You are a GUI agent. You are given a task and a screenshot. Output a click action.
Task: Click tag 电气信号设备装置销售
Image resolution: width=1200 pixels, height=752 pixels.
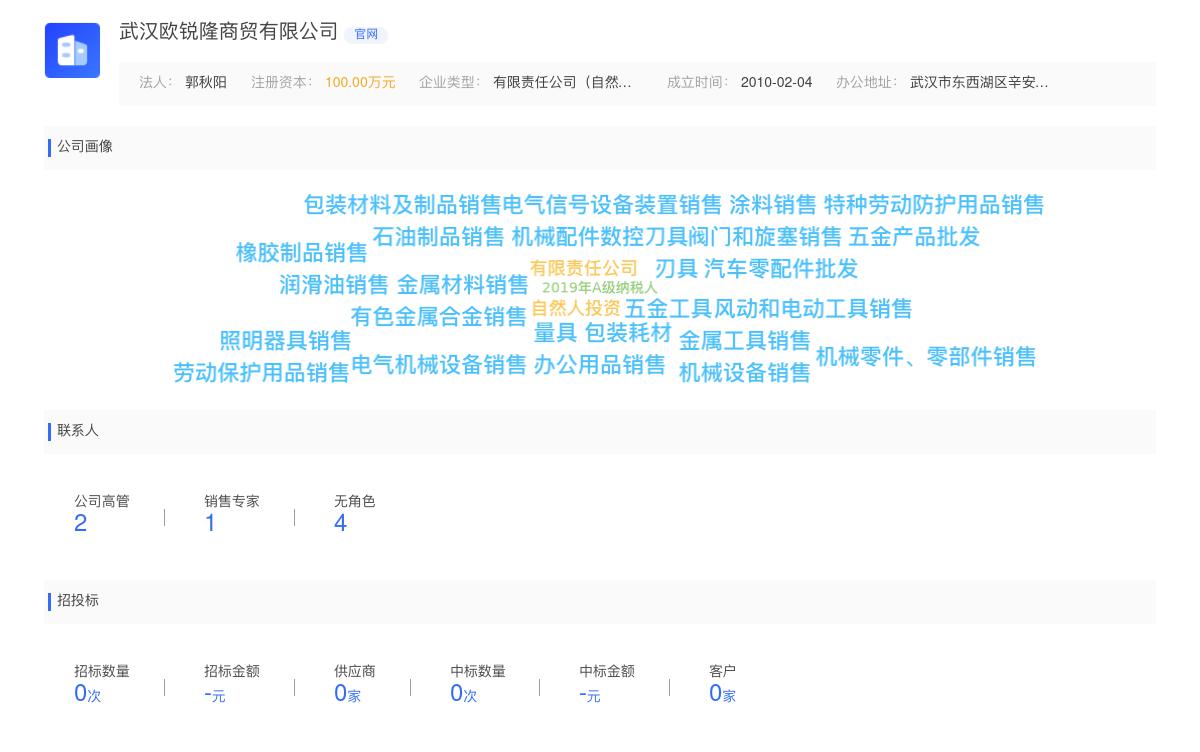611,205
